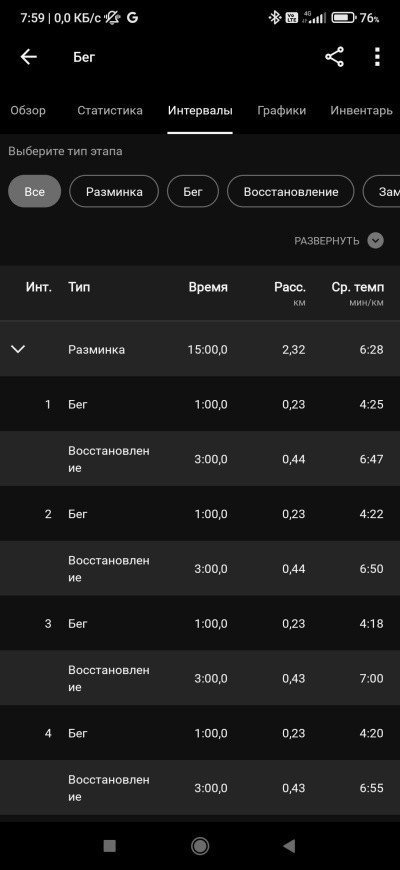Select interval 1 Бег row
The image size is (400, 870).
200,404
